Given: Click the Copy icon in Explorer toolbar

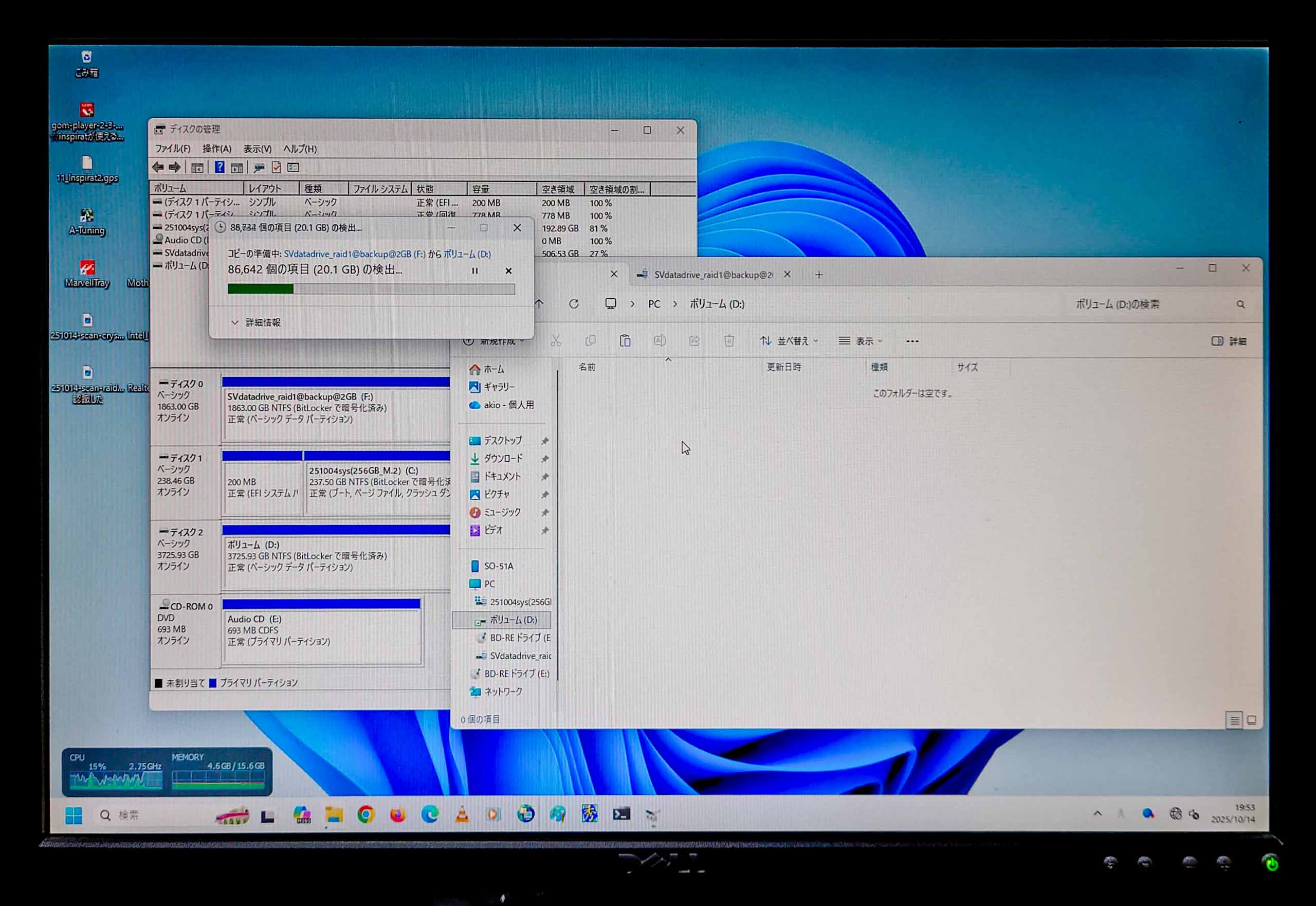Looking at the screenshot, I should click(x=591, y=340).
